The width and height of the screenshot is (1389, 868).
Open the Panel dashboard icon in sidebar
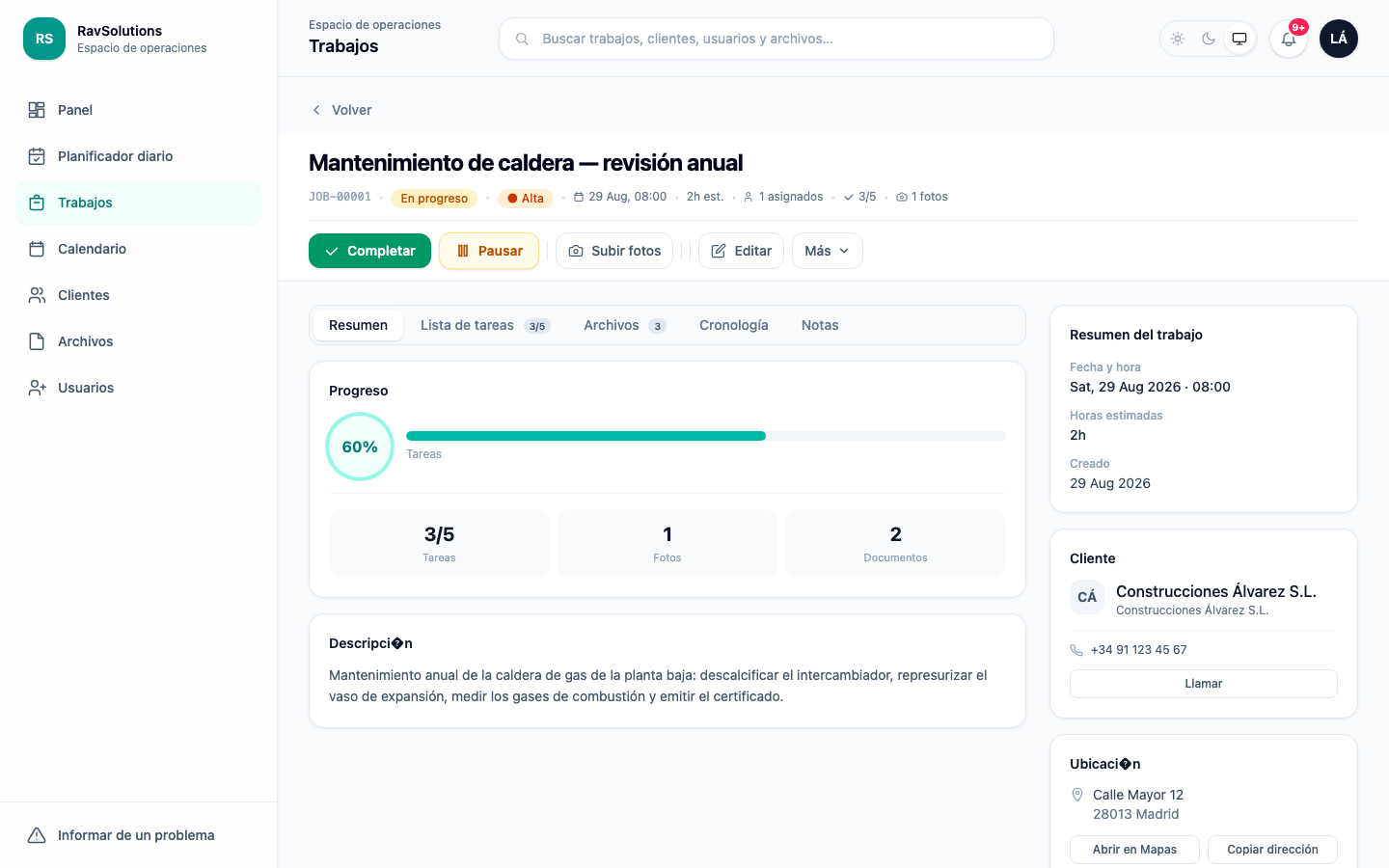coord(37,110)
